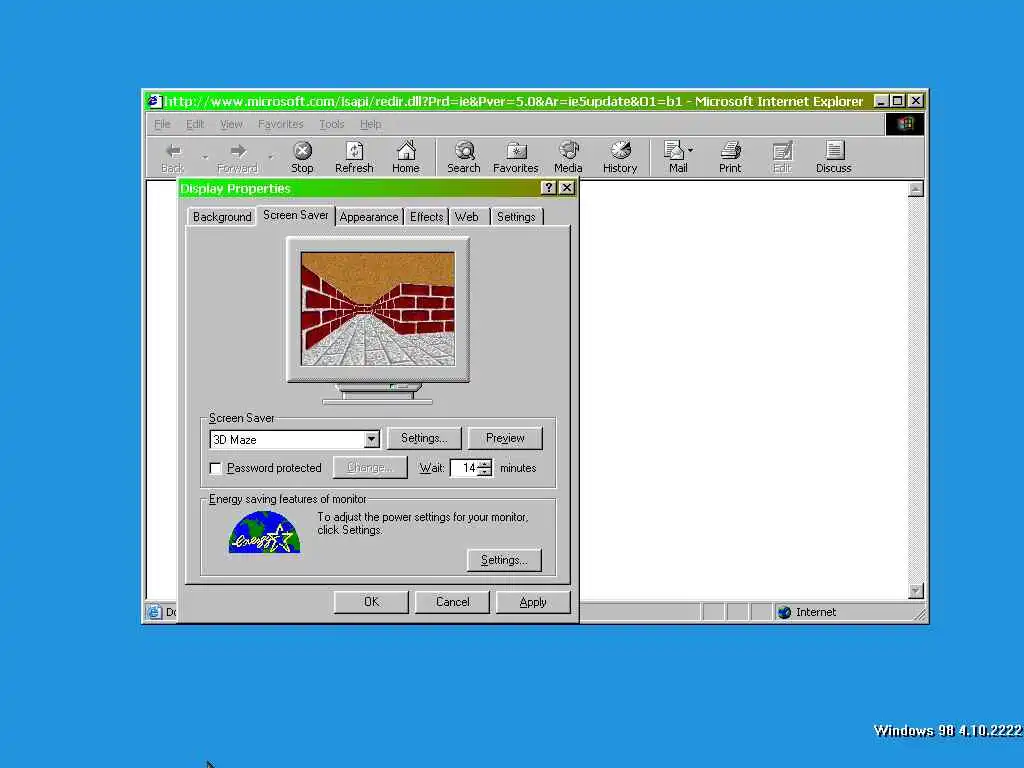
Task: Enable the Password protected checkbox
Action: click(216, 468)
